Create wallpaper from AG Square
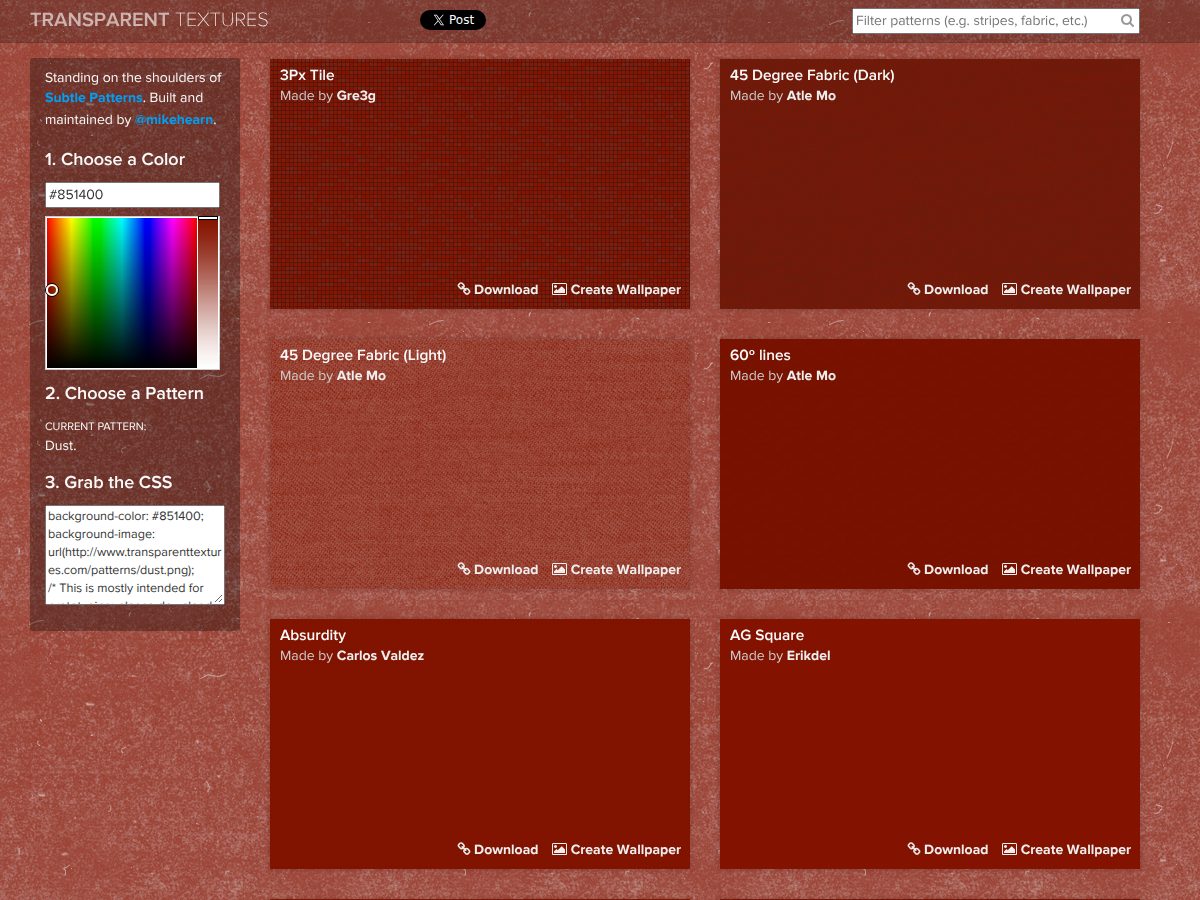 pyautogui.click(x=1066, y=850)
